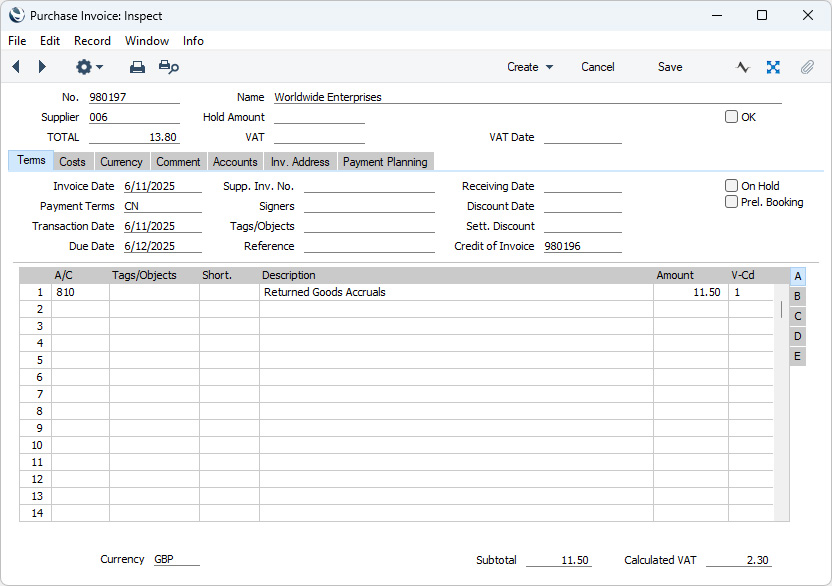Select flip B of the matrix
This screenshot has height=586, width=832.
tap(798, 296)
